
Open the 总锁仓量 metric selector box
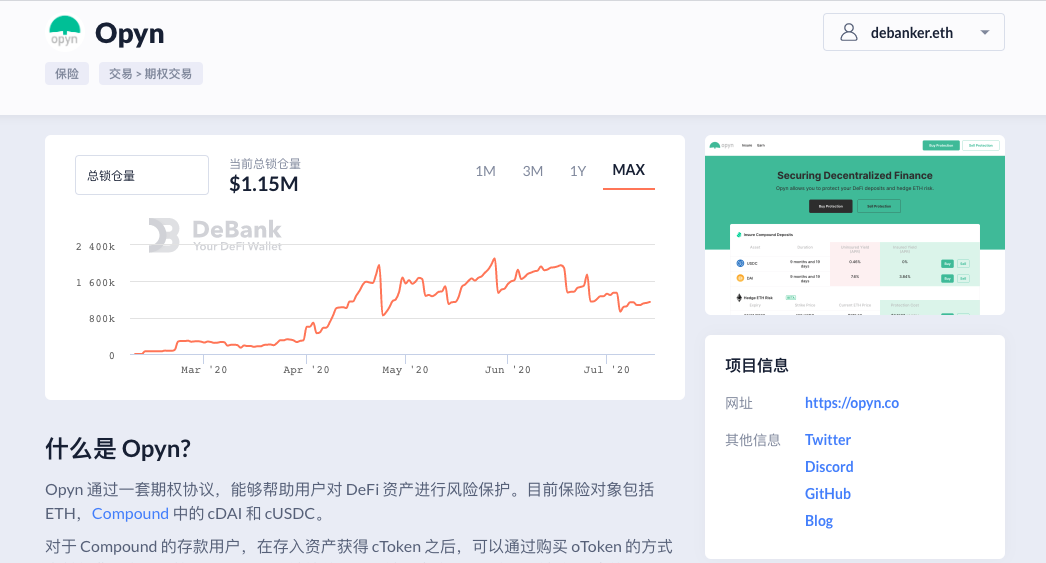pos(142,175)
